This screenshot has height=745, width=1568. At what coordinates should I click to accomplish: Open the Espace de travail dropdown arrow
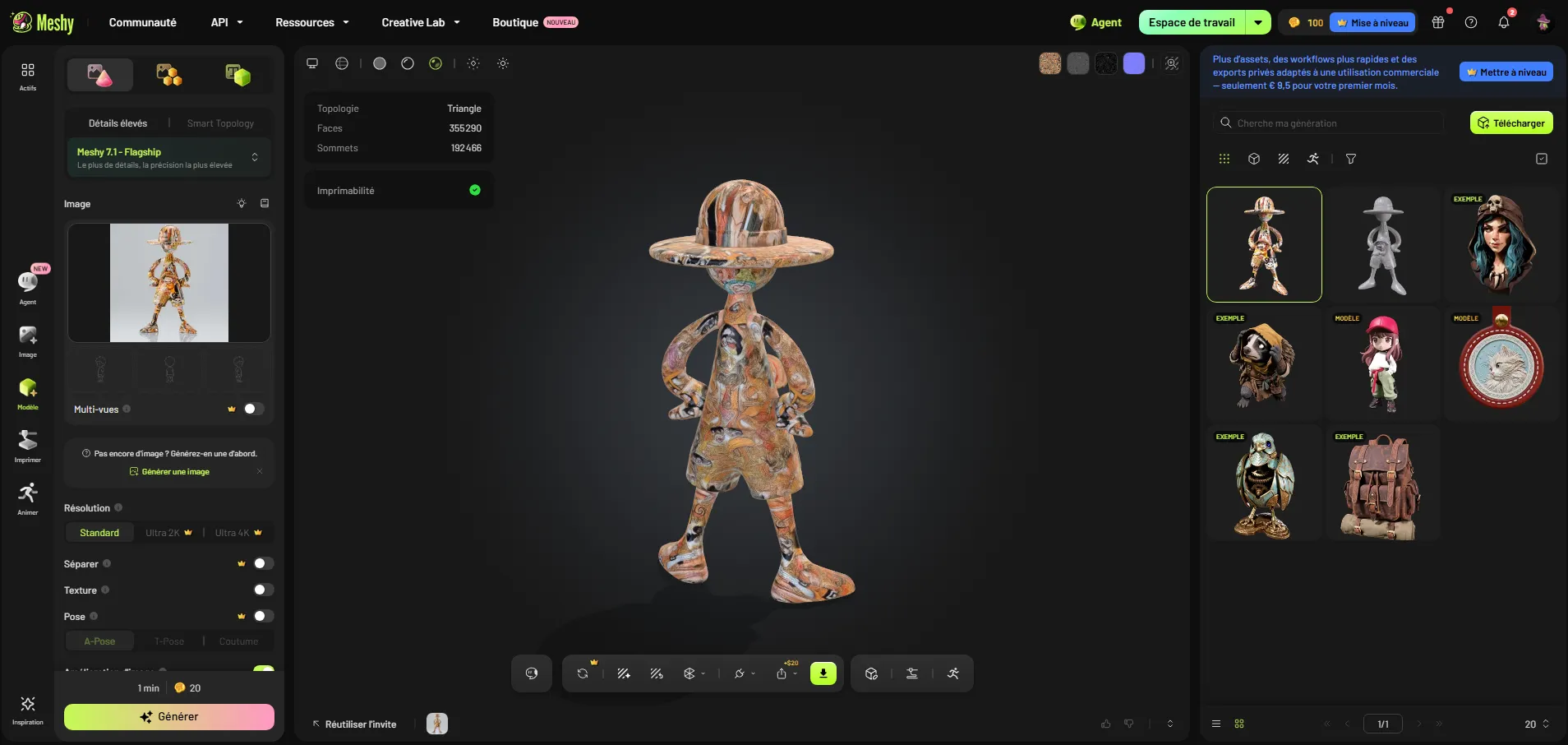(1258, 22)
